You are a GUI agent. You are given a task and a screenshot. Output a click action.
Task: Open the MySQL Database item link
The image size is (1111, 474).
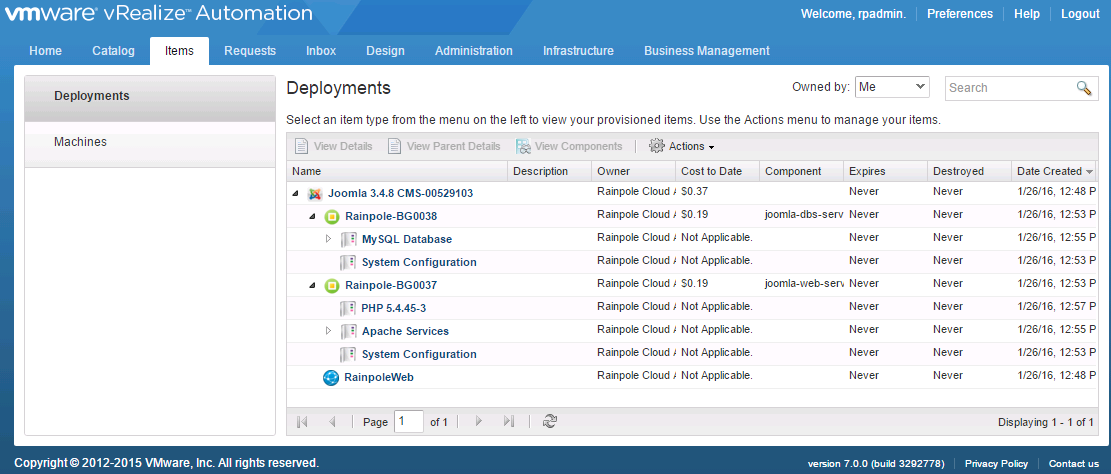[407, 239]
